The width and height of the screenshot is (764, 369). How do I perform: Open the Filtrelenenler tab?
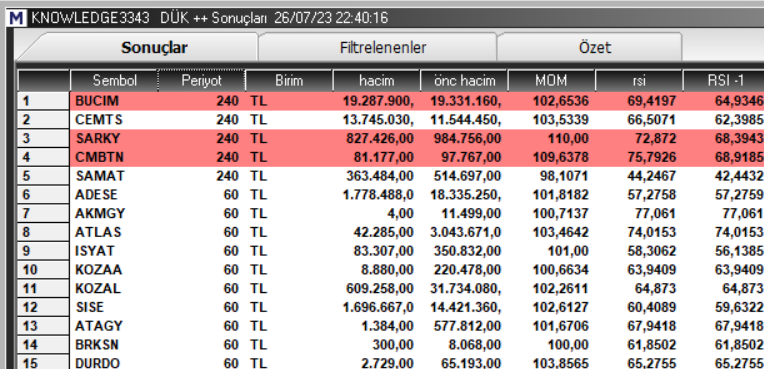383,48
